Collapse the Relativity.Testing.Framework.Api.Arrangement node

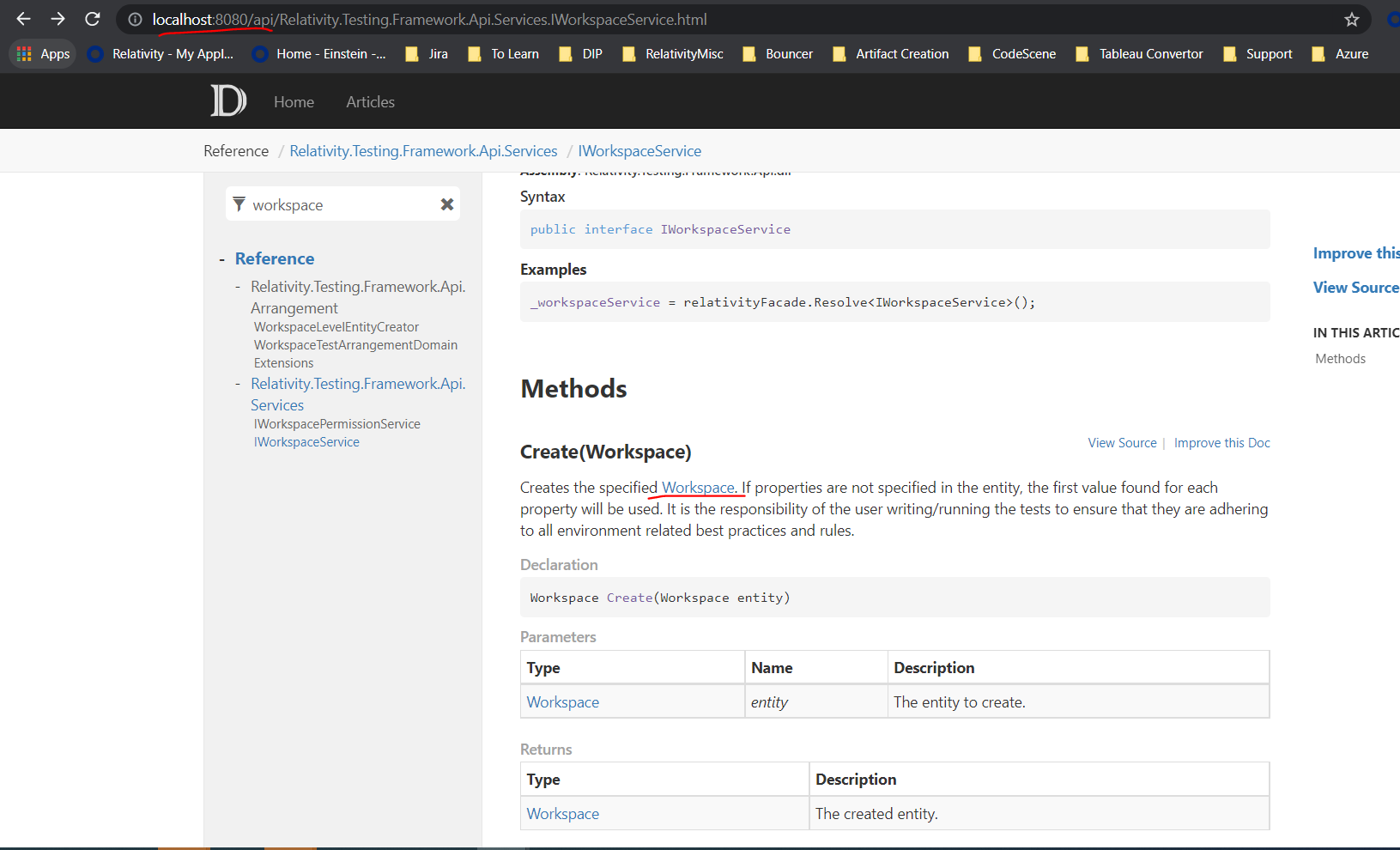point(238,286)
